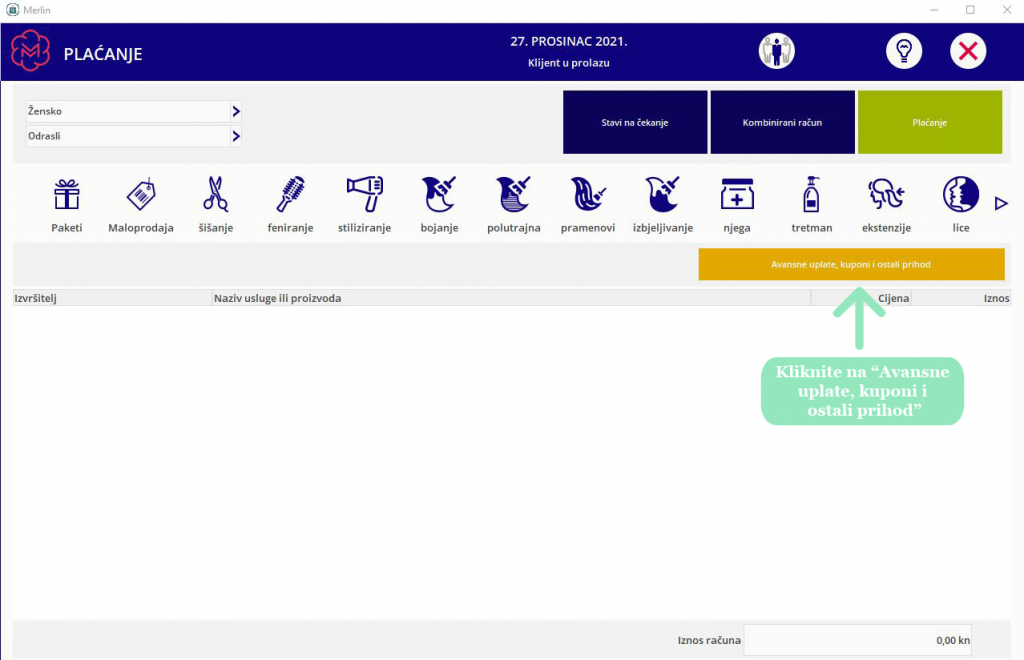Expand the Odrasli selector arrow

coord(236,136)
